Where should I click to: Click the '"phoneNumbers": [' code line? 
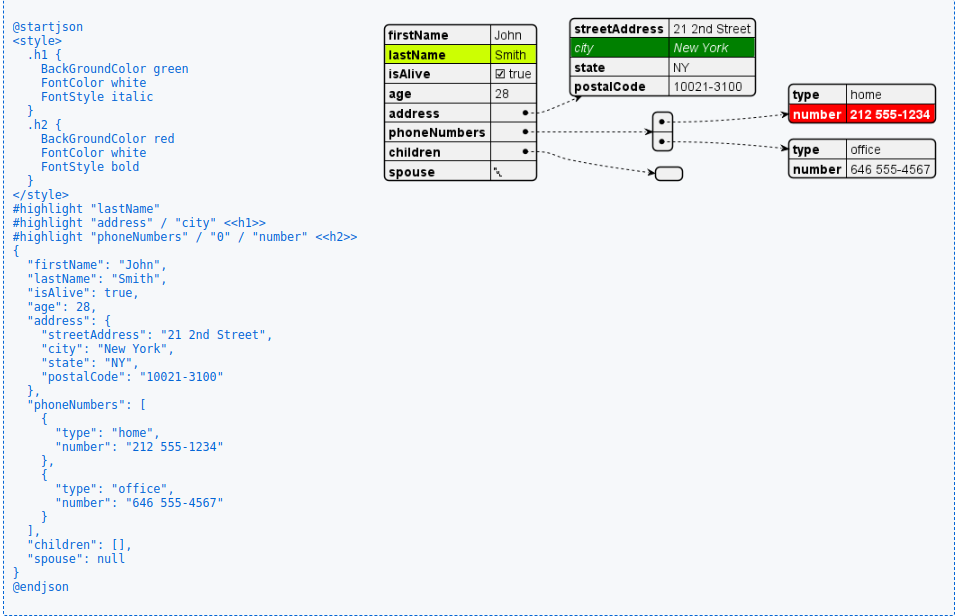tap(86, 405)
